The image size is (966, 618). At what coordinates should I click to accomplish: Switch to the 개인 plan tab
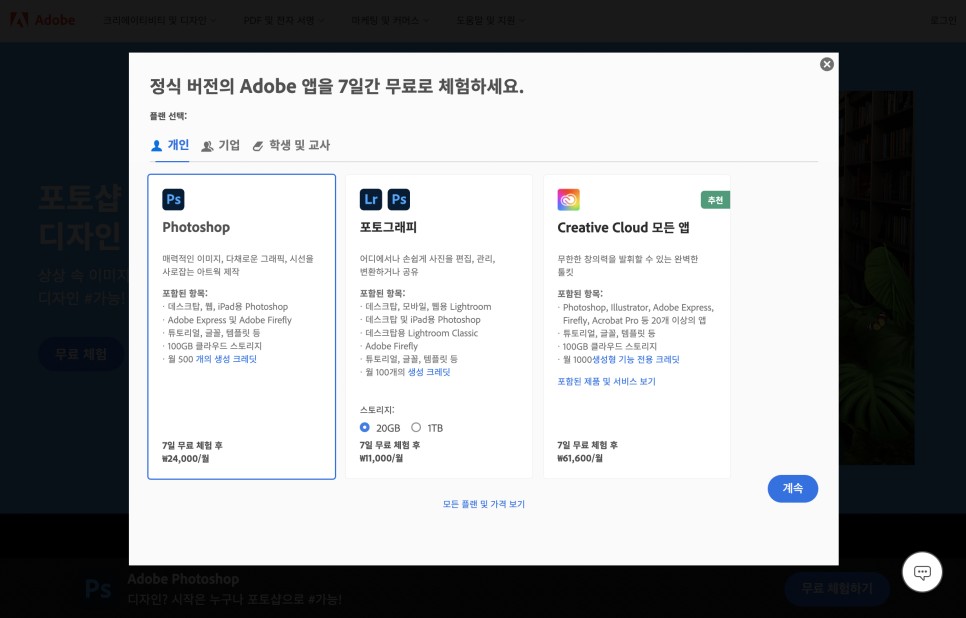[171, 145]
